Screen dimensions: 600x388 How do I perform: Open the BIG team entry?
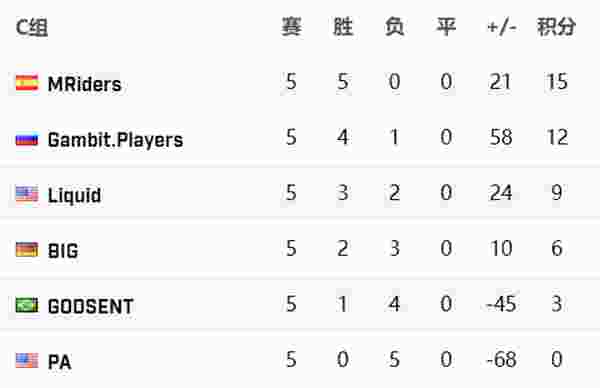click(x=63, y=251)
